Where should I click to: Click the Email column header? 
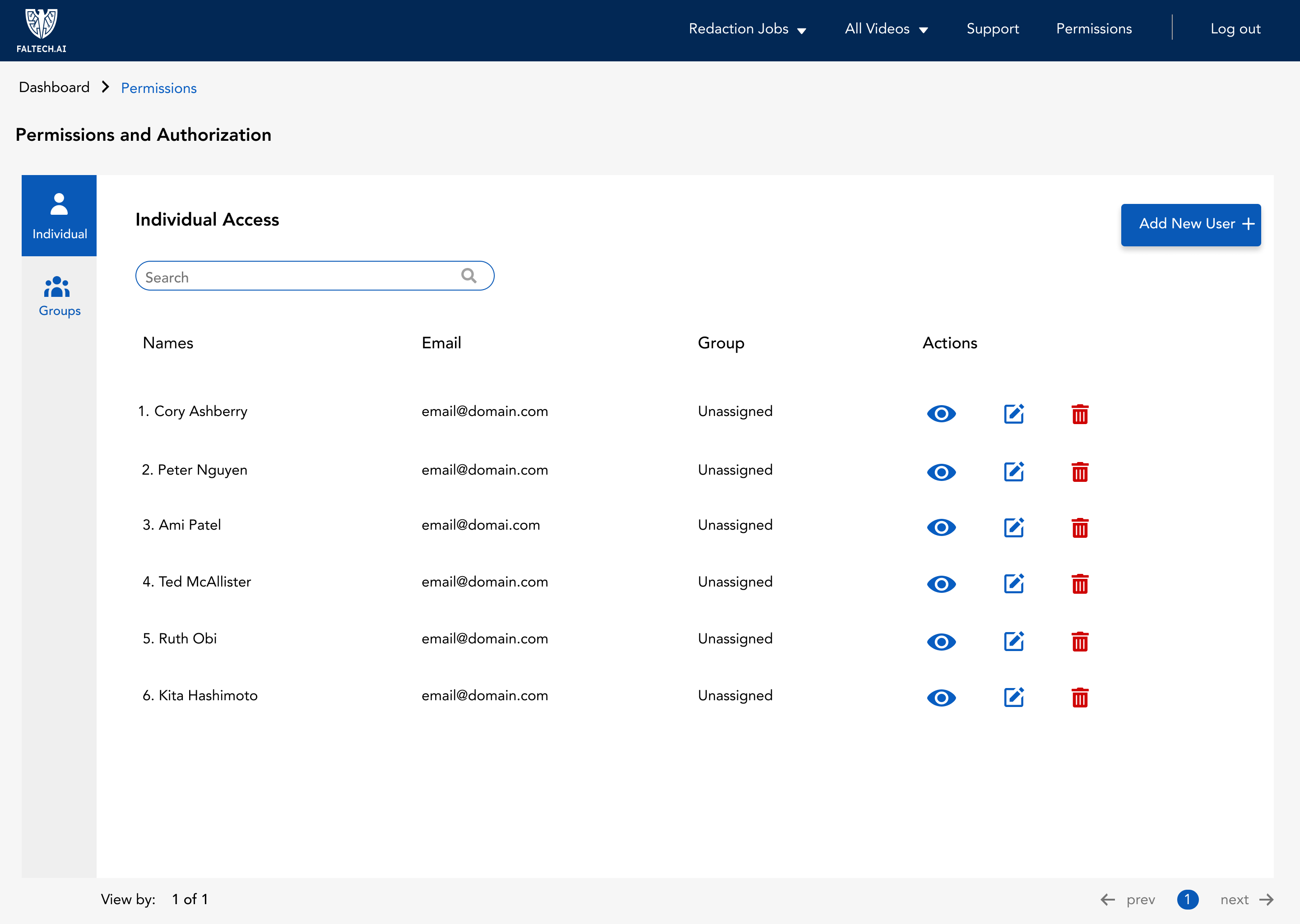tap(441, 343)
